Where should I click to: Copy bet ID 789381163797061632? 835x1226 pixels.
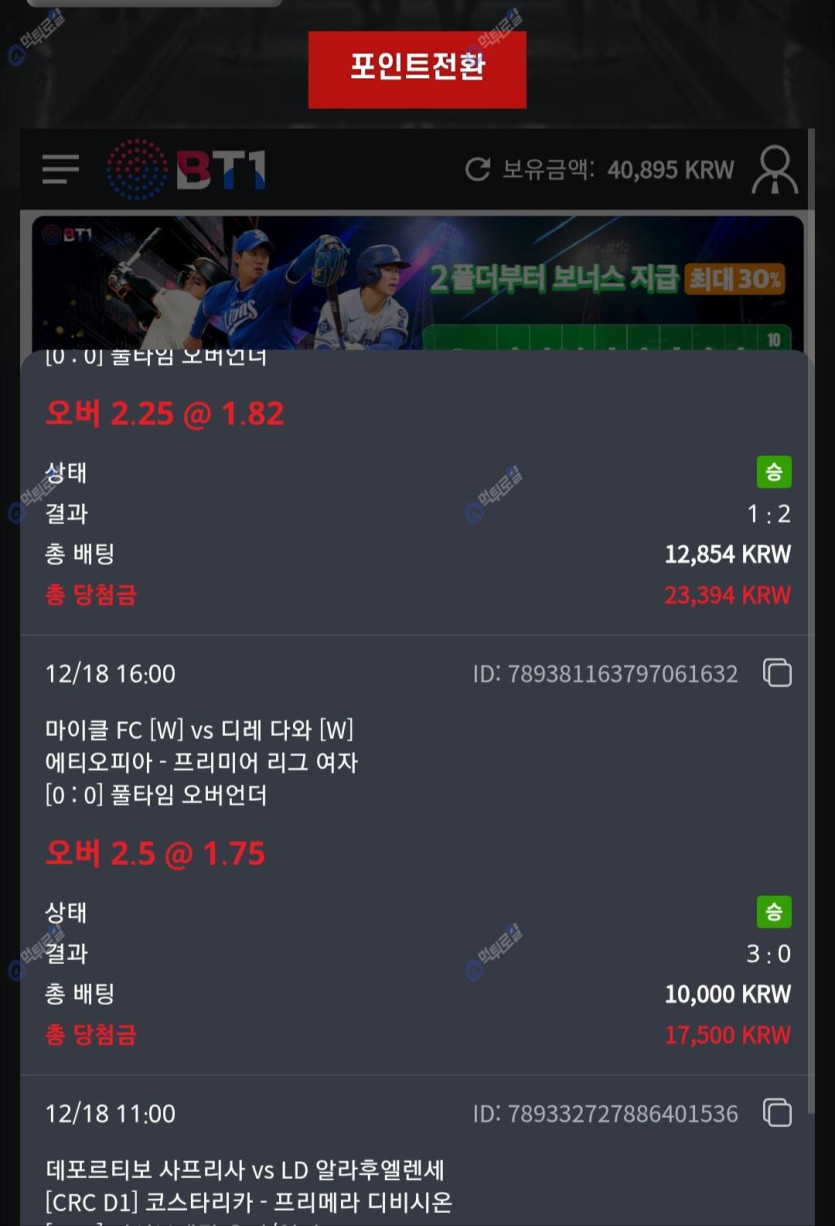click(777, 673)
